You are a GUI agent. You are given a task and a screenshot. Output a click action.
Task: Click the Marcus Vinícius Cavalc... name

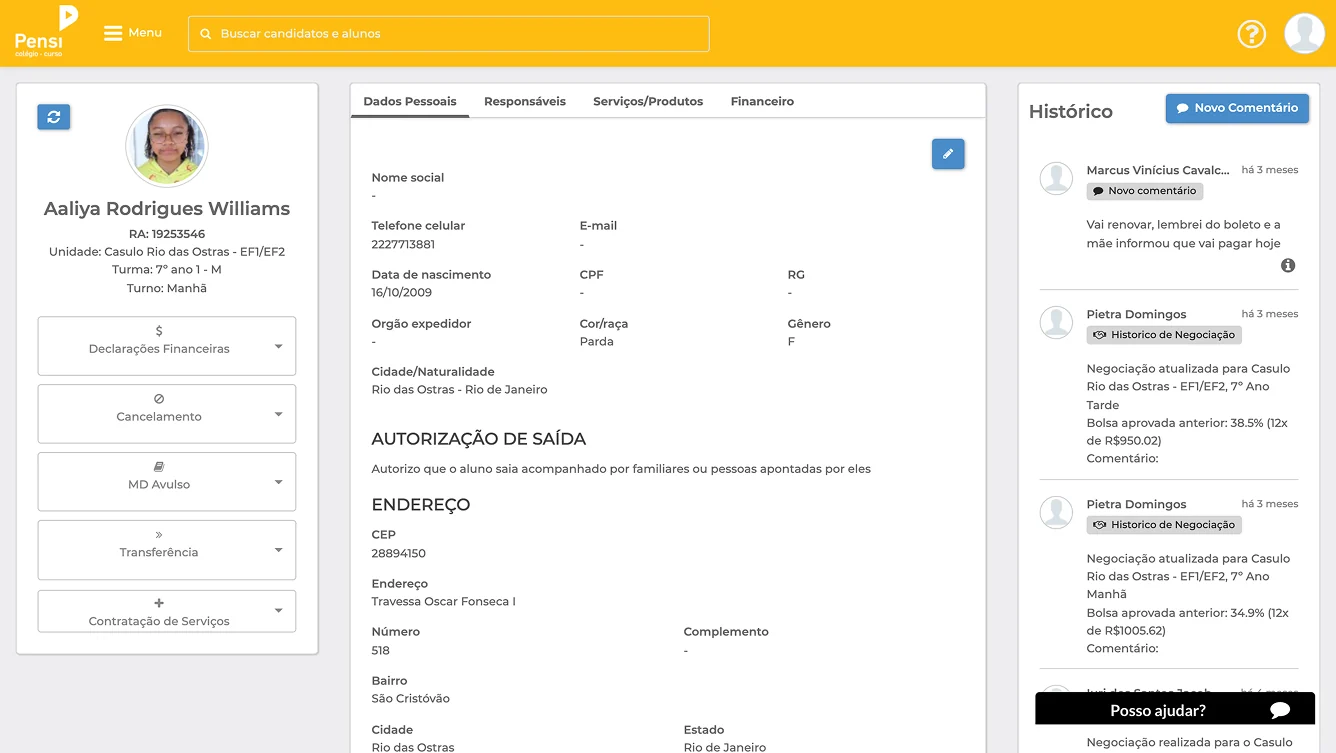click(x=1158, y=170)
